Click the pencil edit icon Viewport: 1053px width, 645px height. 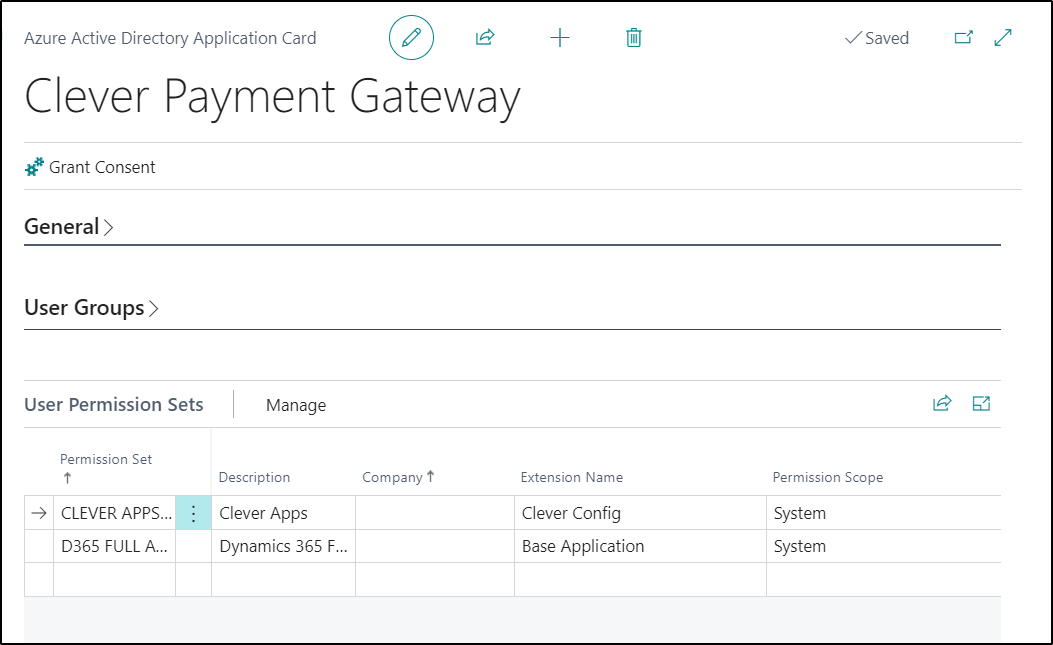coord(411,38)
